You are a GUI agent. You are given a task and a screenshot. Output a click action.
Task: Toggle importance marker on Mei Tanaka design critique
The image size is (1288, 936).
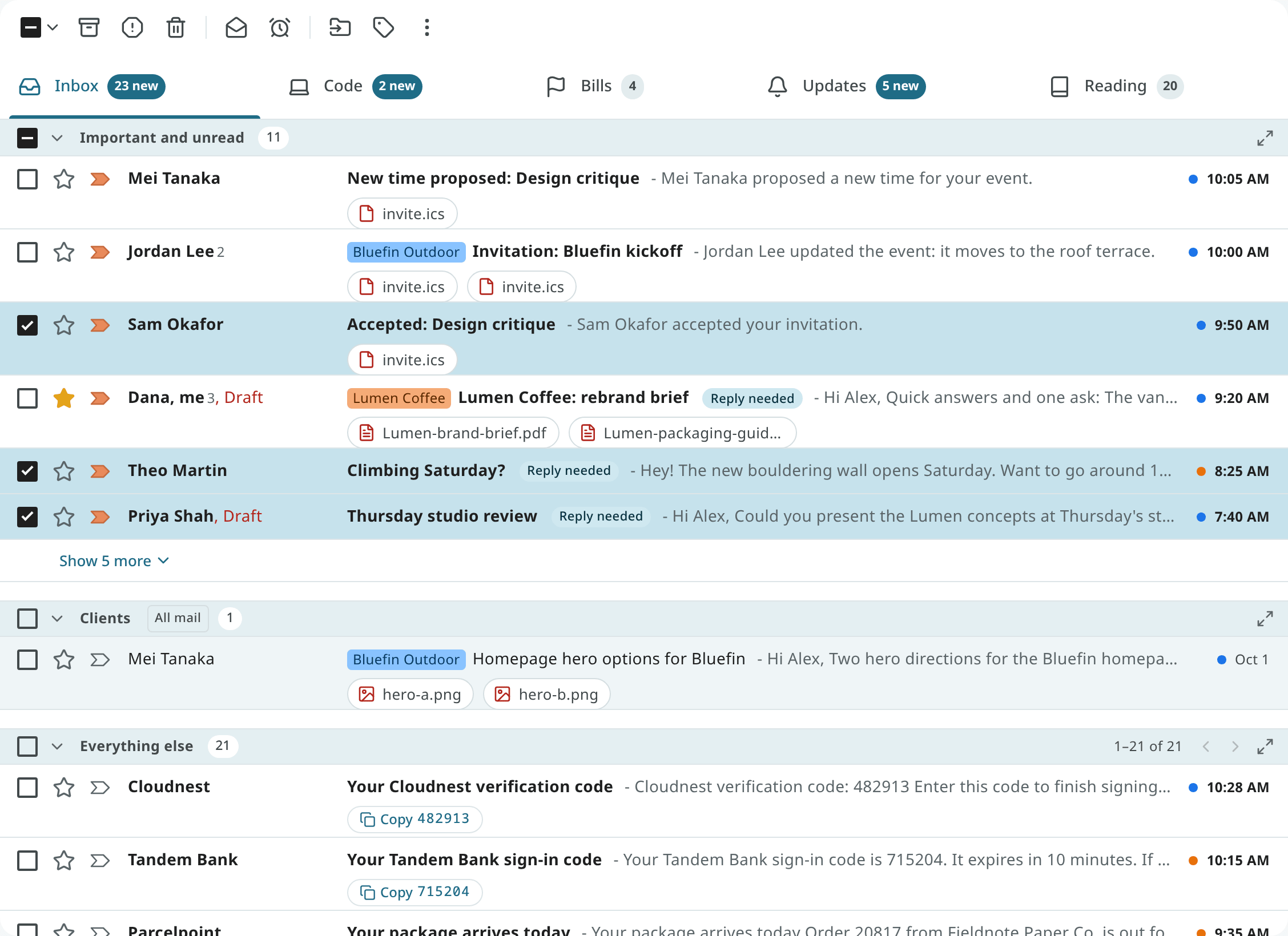pyautogui.click(x=100, y=179)
